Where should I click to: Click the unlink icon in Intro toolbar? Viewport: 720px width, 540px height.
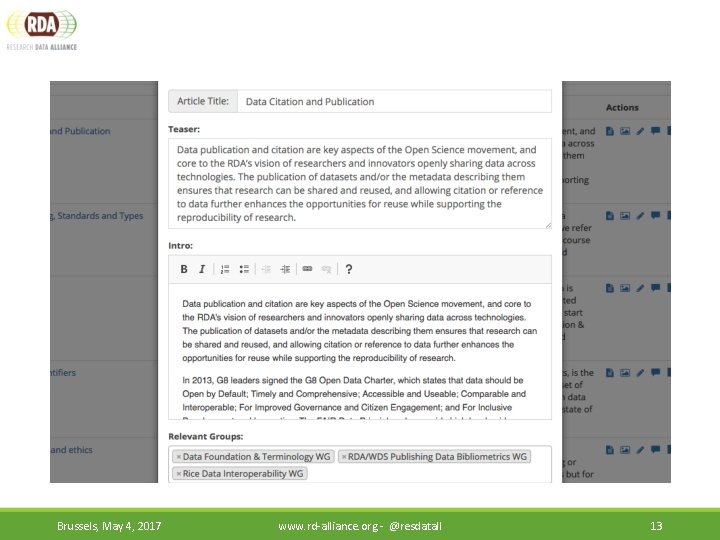click(326, 269)
